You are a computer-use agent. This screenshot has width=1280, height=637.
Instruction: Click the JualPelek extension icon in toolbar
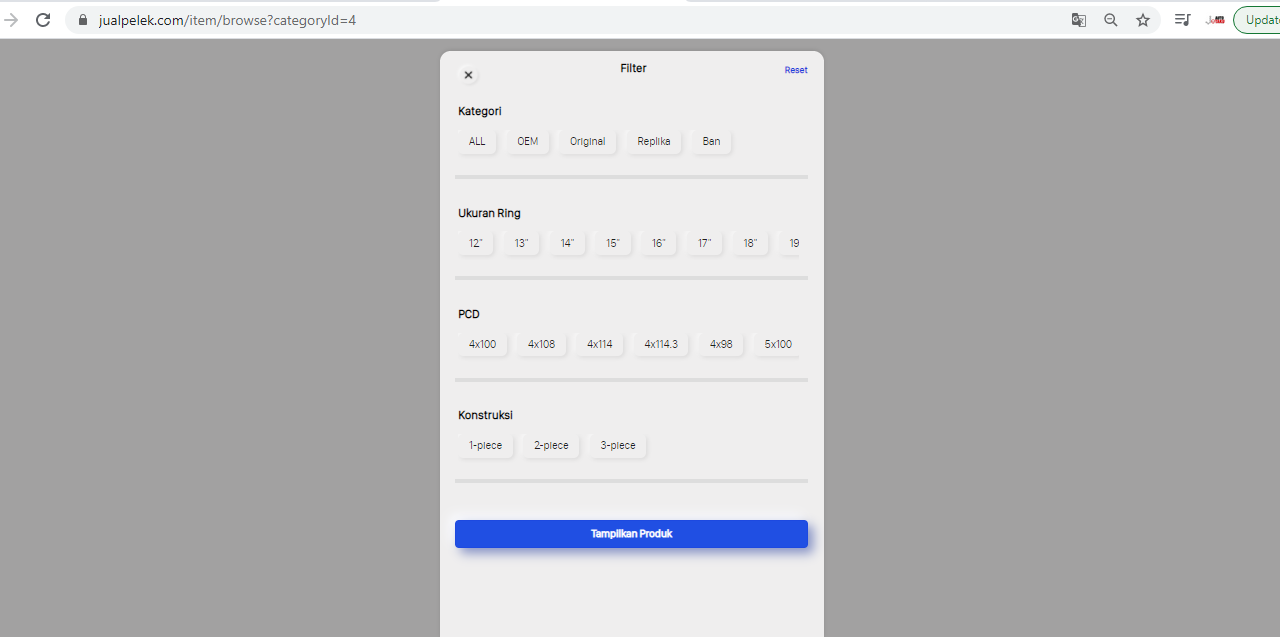(1215, 20)
